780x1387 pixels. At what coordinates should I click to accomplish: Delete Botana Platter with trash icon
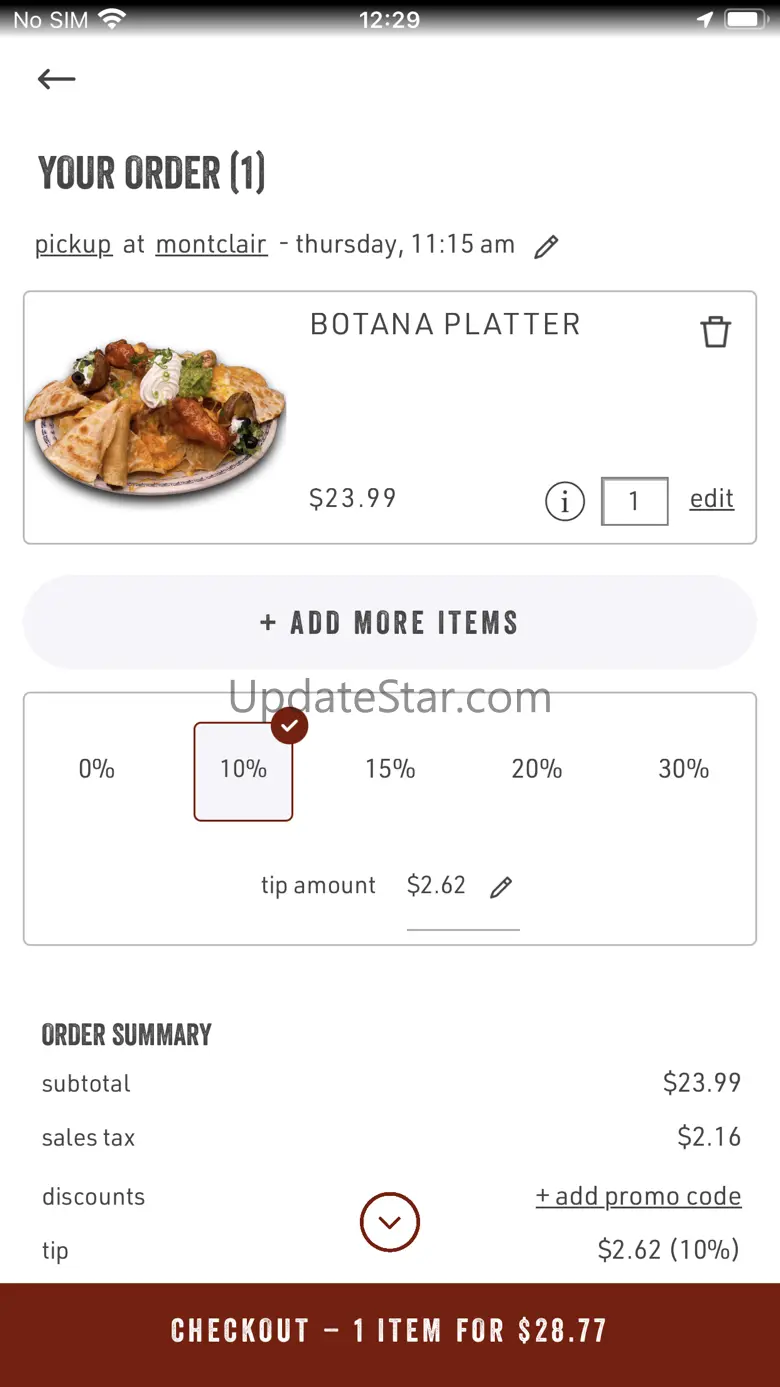click(x=715, y=331)
